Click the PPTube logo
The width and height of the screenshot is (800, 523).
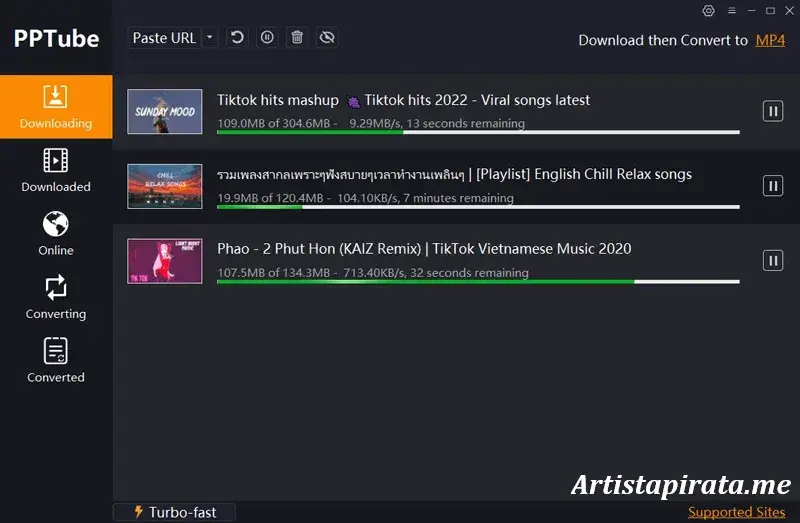pyautogui.click(x=56, y=39)
